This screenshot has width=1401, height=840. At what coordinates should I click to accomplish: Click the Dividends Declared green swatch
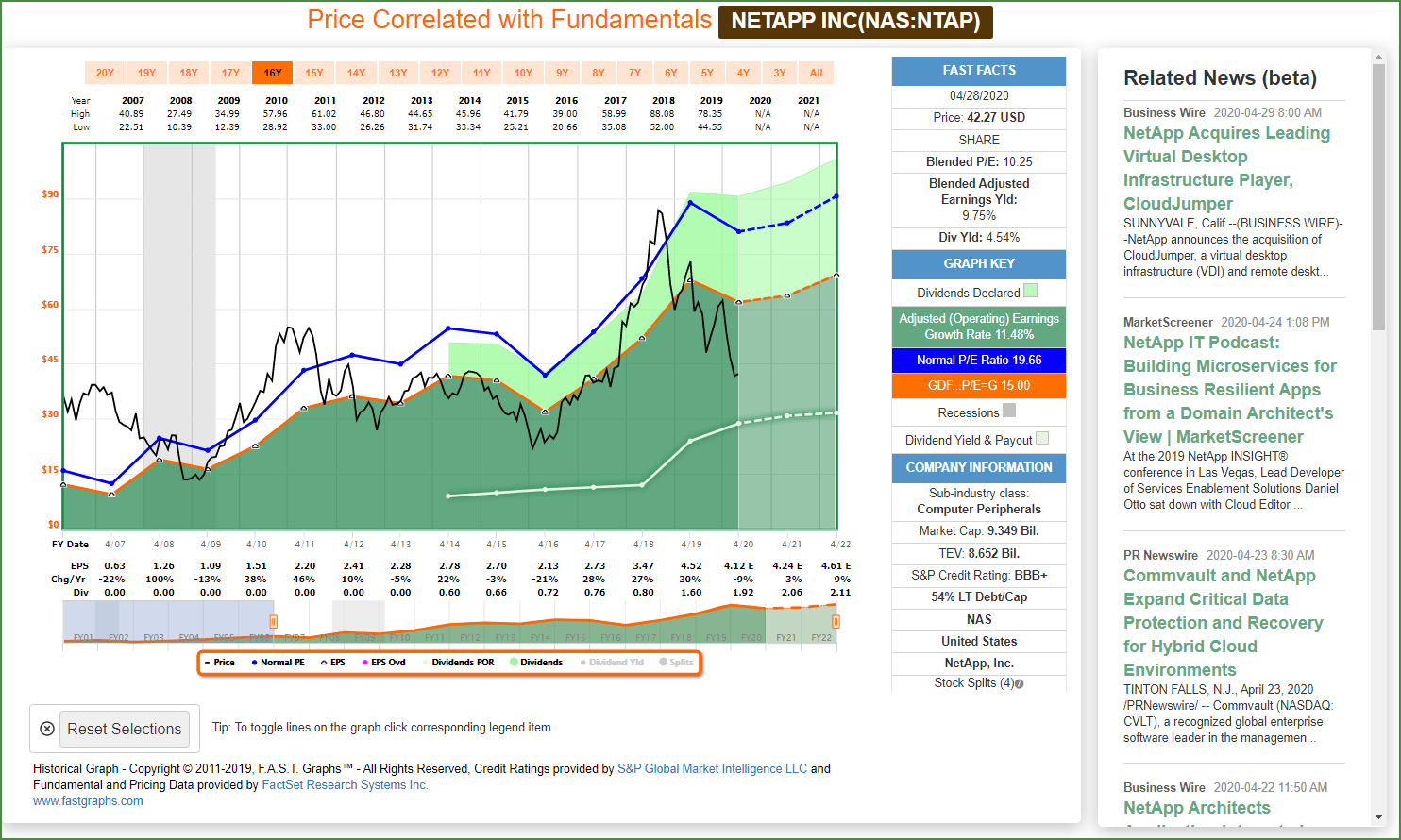1031,291
